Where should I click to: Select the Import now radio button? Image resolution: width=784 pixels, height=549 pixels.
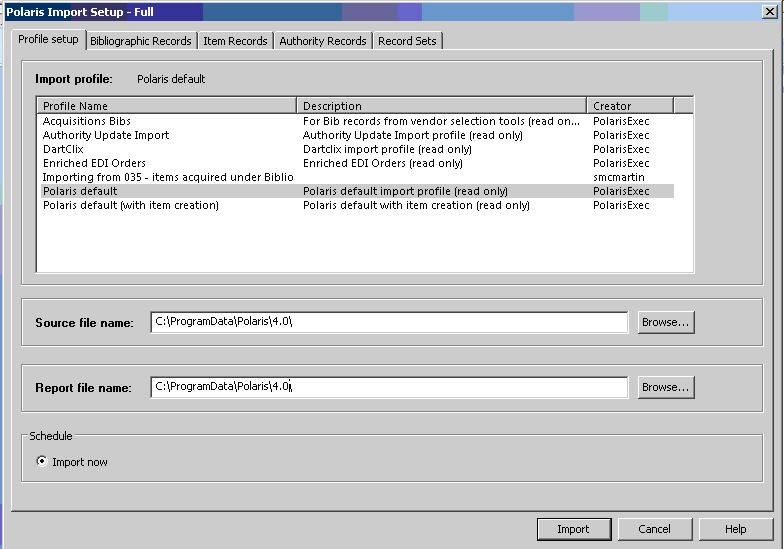coord(42,461)
